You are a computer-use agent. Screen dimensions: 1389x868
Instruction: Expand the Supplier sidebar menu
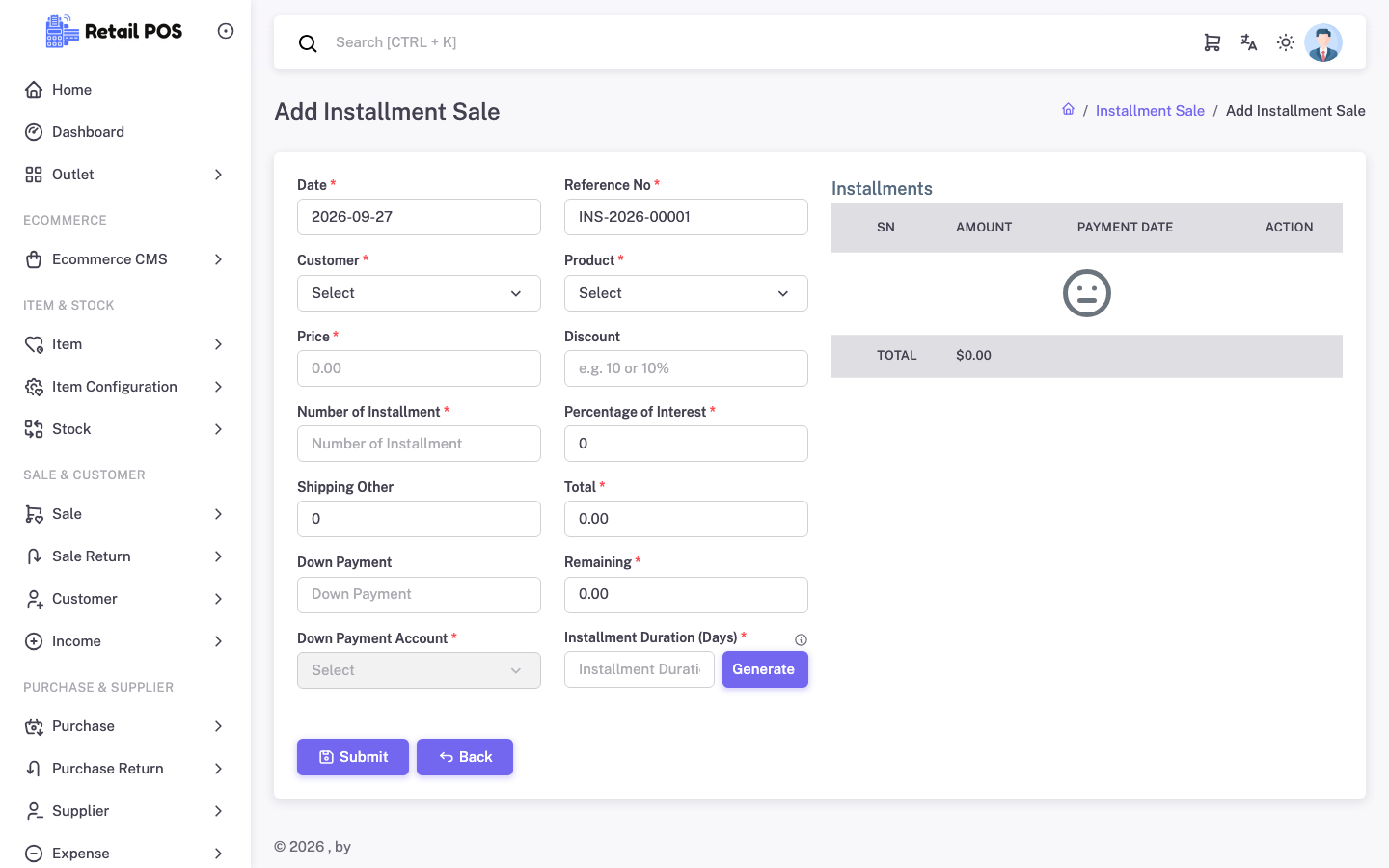point(125,811)
